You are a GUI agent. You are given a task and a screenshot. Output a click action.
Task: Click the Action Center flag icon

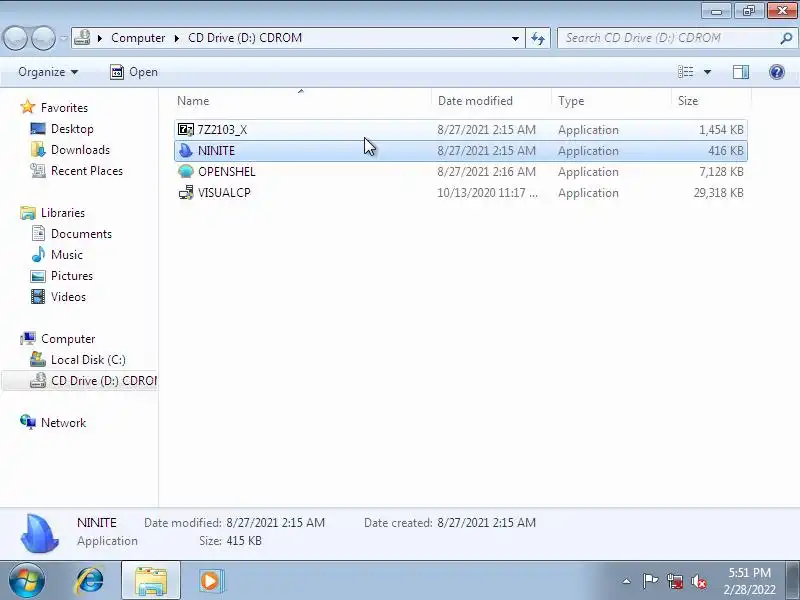point(650,581)
